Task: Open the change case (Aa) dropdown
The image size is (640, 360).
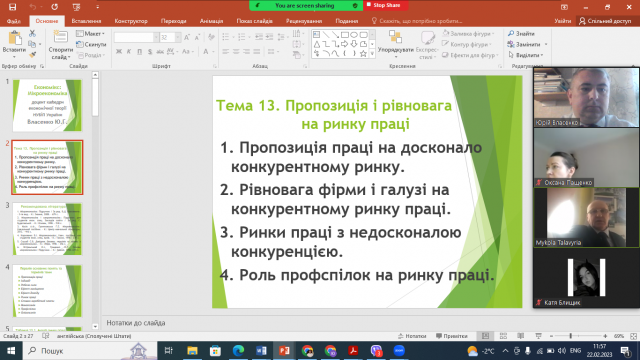Action: [187, 51]
